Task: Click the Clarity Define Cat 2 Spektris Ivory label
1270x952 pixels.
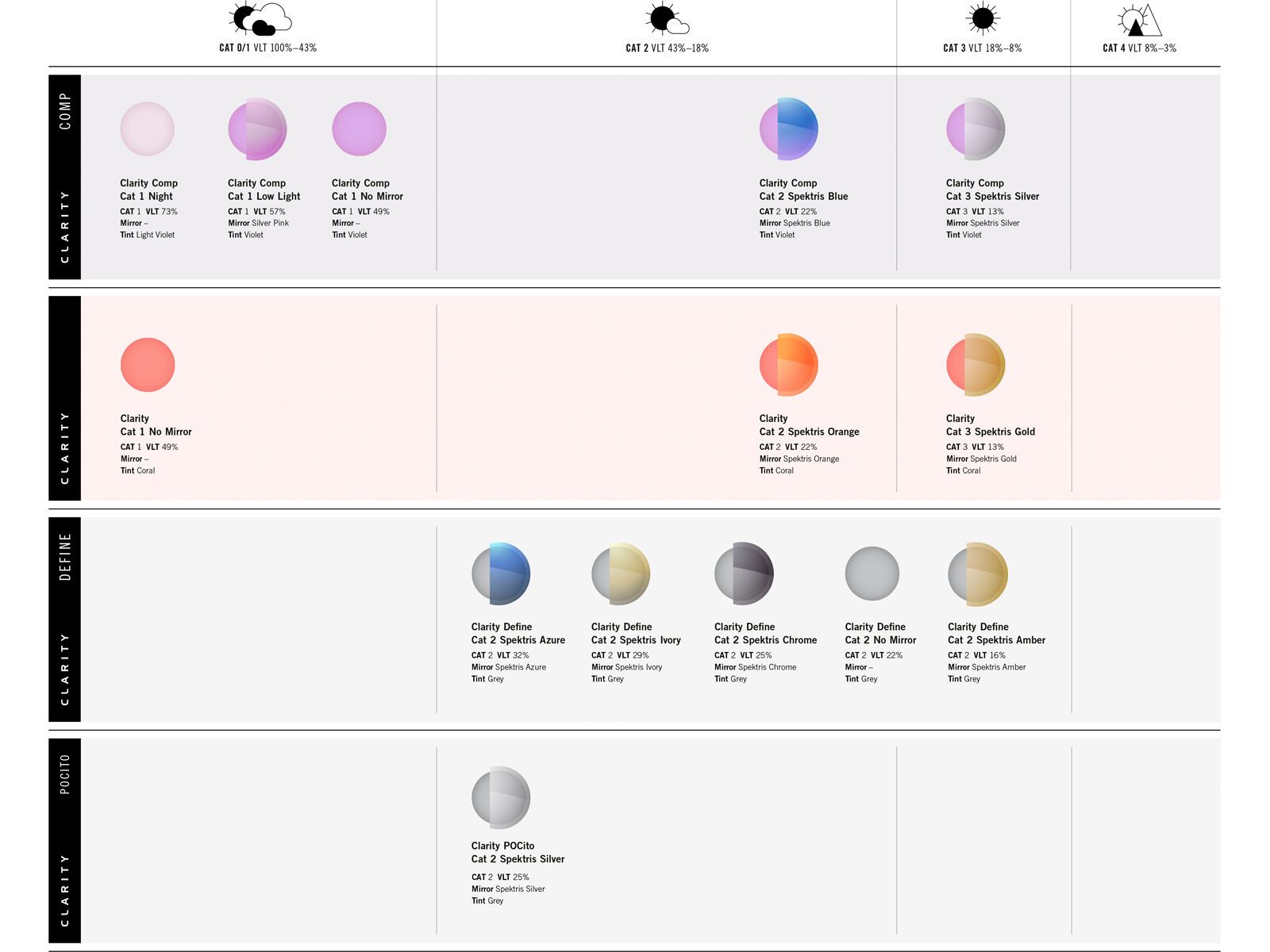Action: click(x=635, y=633)
